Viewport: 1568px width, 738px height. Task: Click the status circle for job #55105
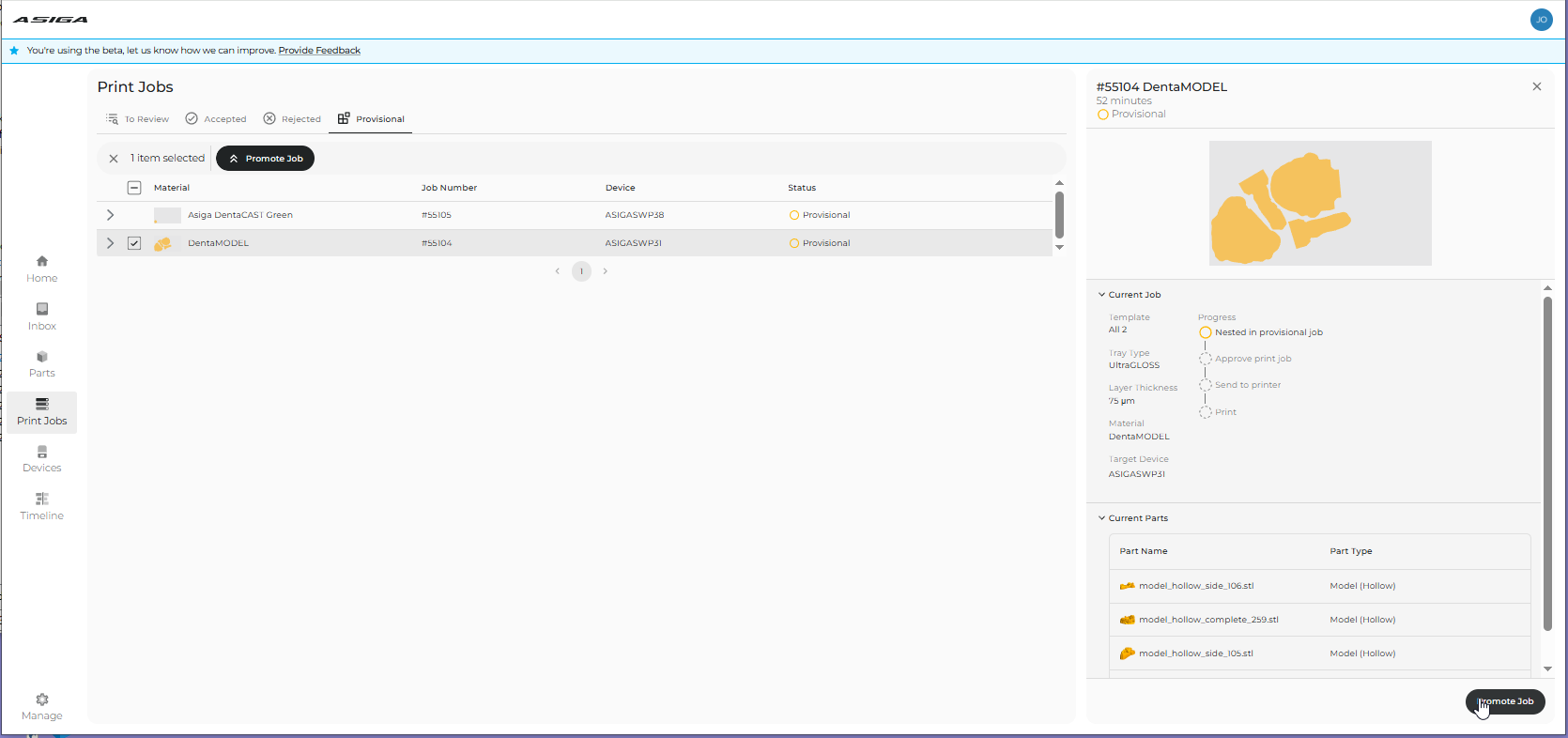tap(794, 215)
